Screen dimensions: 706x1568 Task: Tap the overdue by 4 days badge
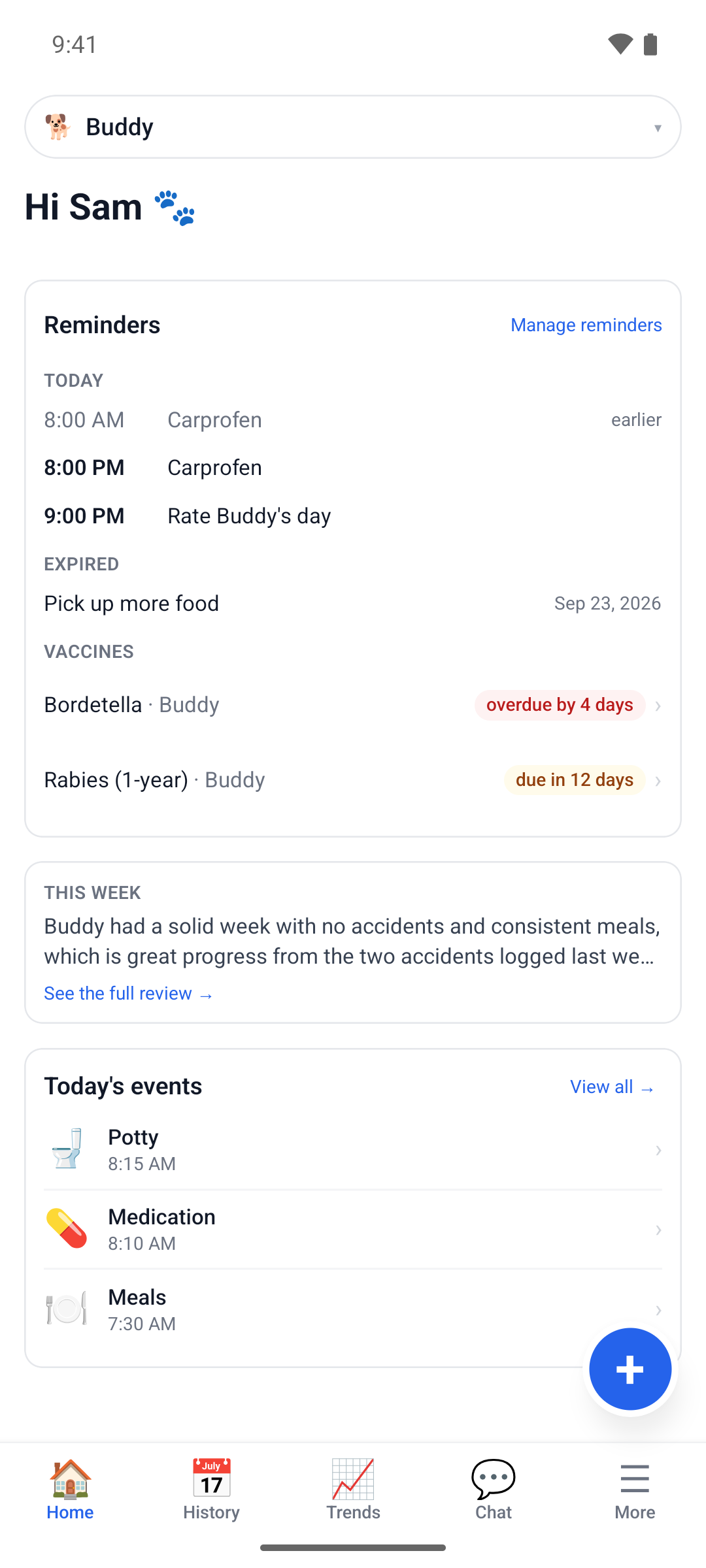[x=560, y=706]
